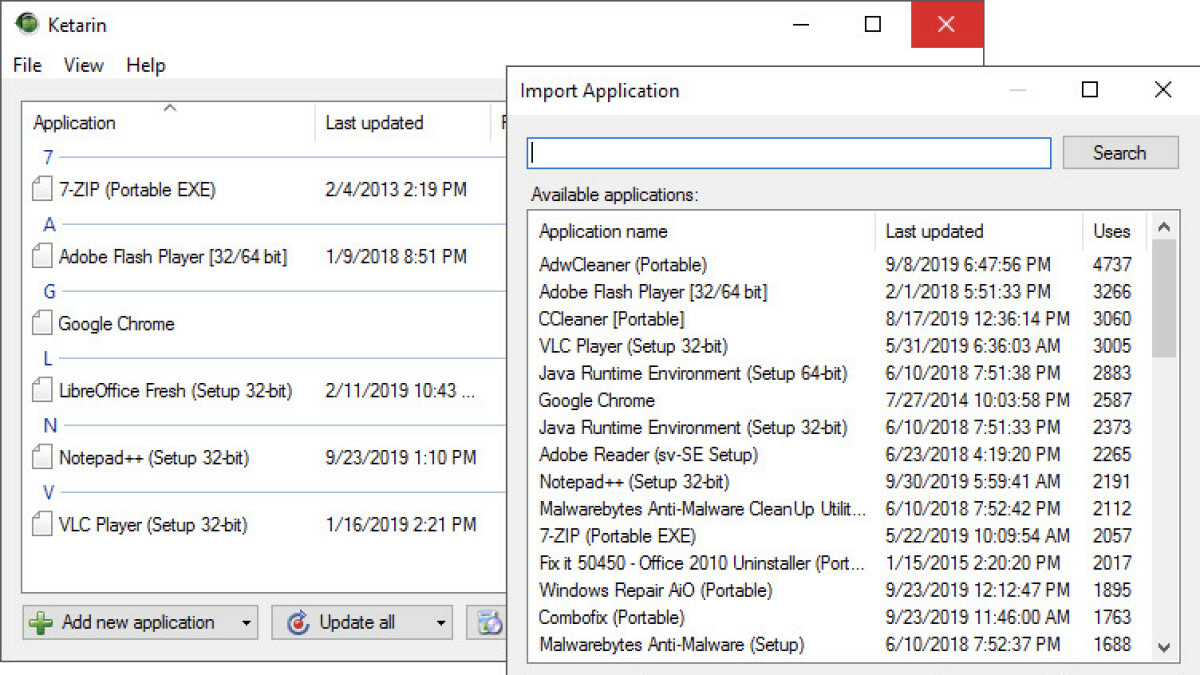This screenshot has width=1200, height=675.
Task: Click the Import Application search text field
Action: (x=789, y=153)
